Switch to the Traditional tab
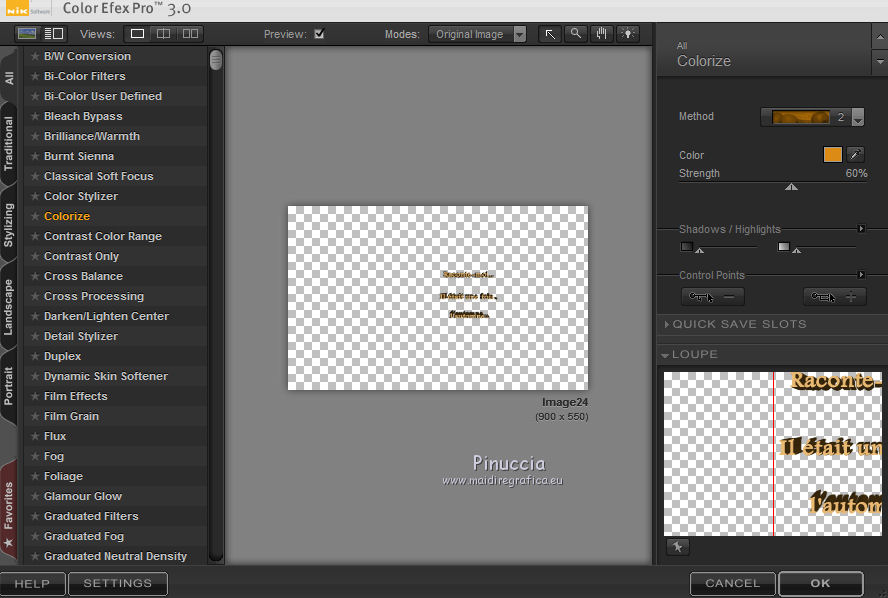The image size is (888, 598). pos(8,143)
